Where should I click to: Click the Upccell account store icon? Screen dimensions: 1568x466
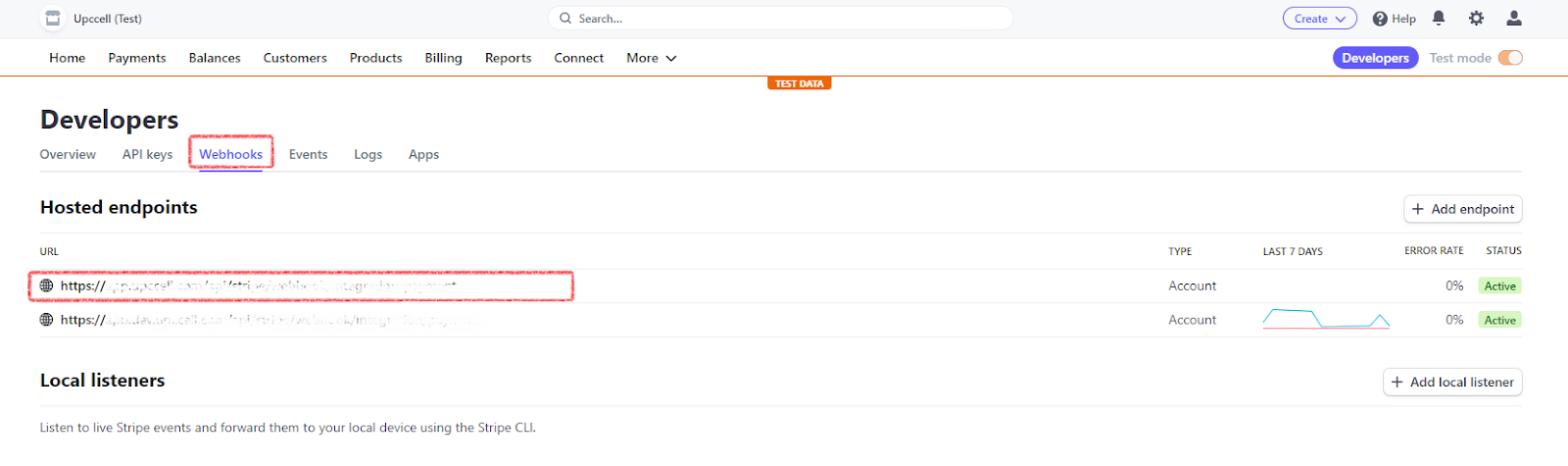pos(53,19)
